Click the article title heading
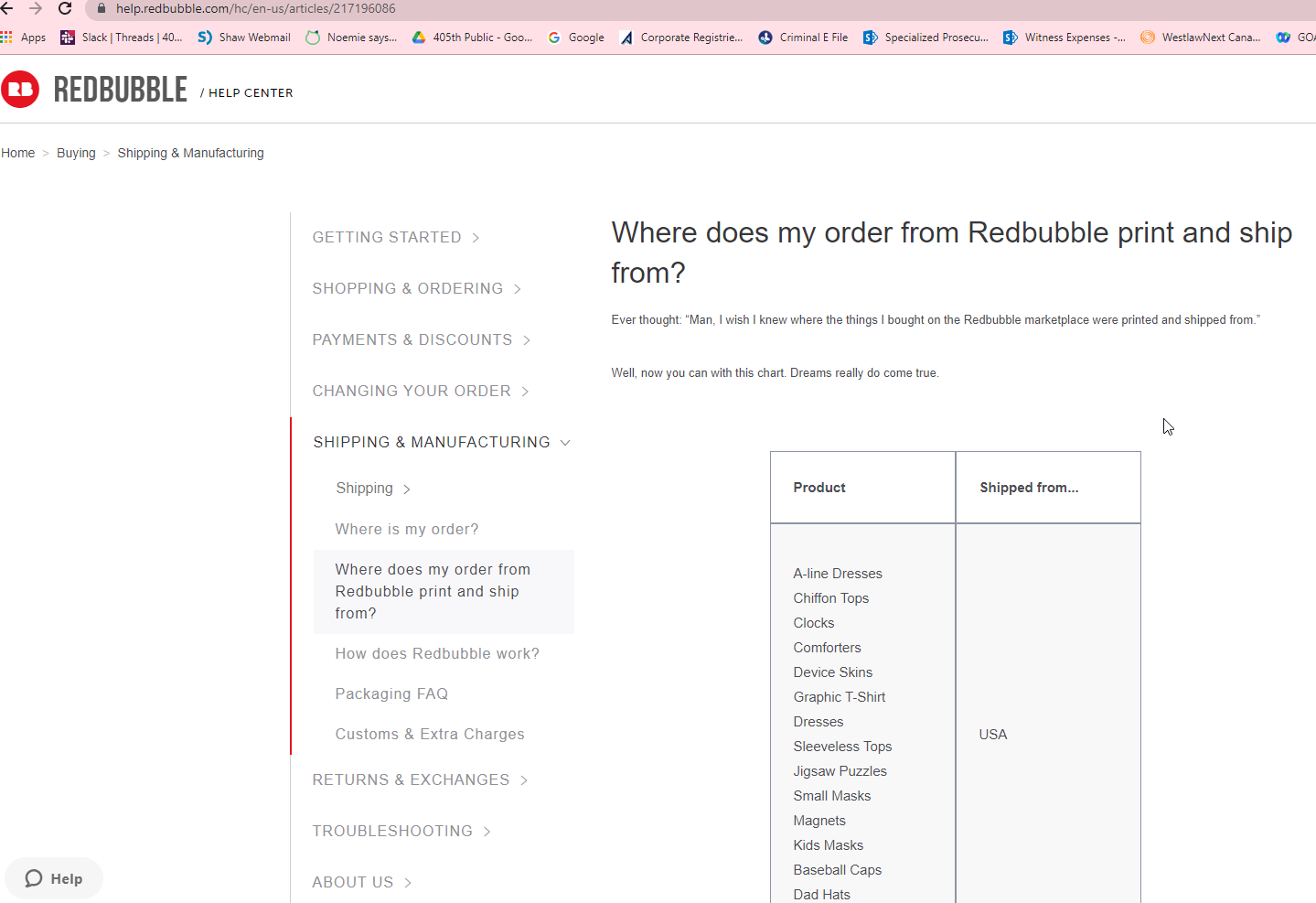 952,253
